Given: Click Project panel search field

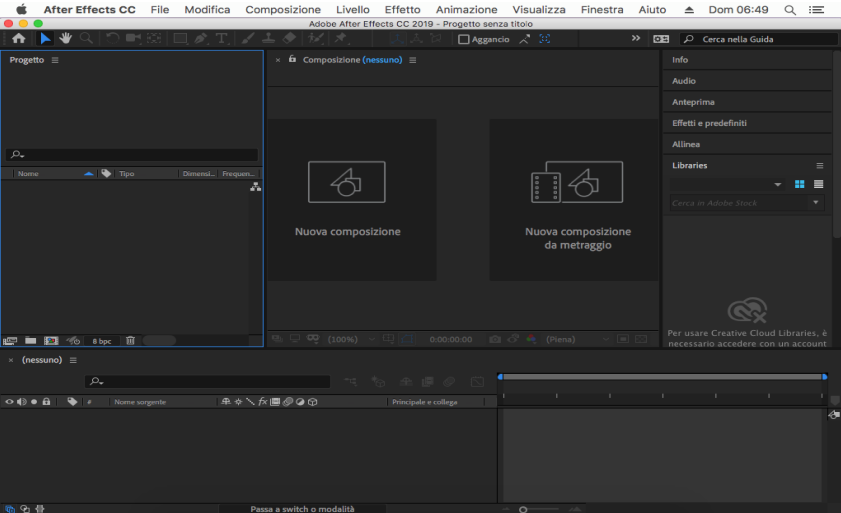Looking at the screenshot, I should point(132,155).
